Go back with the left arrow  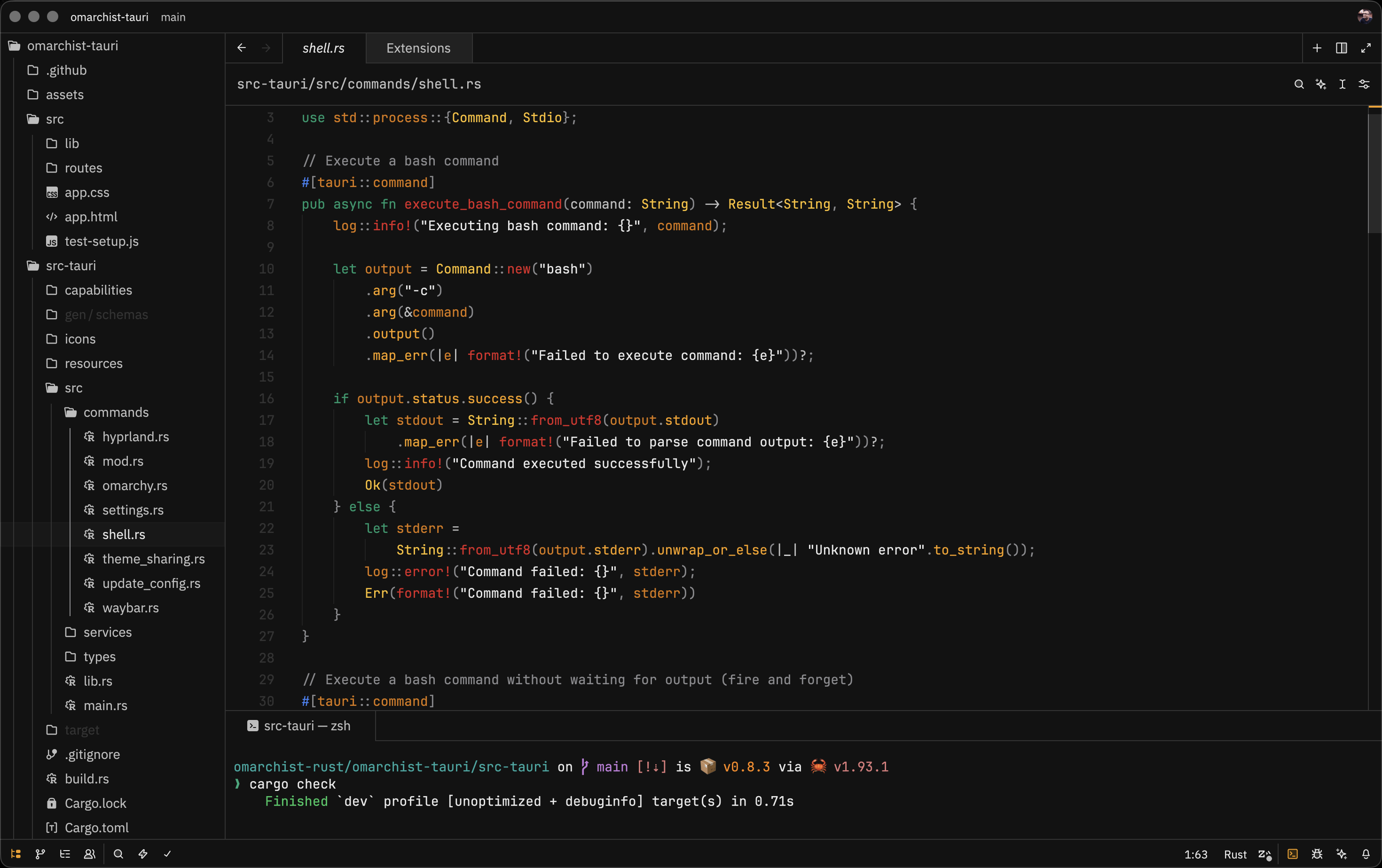[242, 48]
